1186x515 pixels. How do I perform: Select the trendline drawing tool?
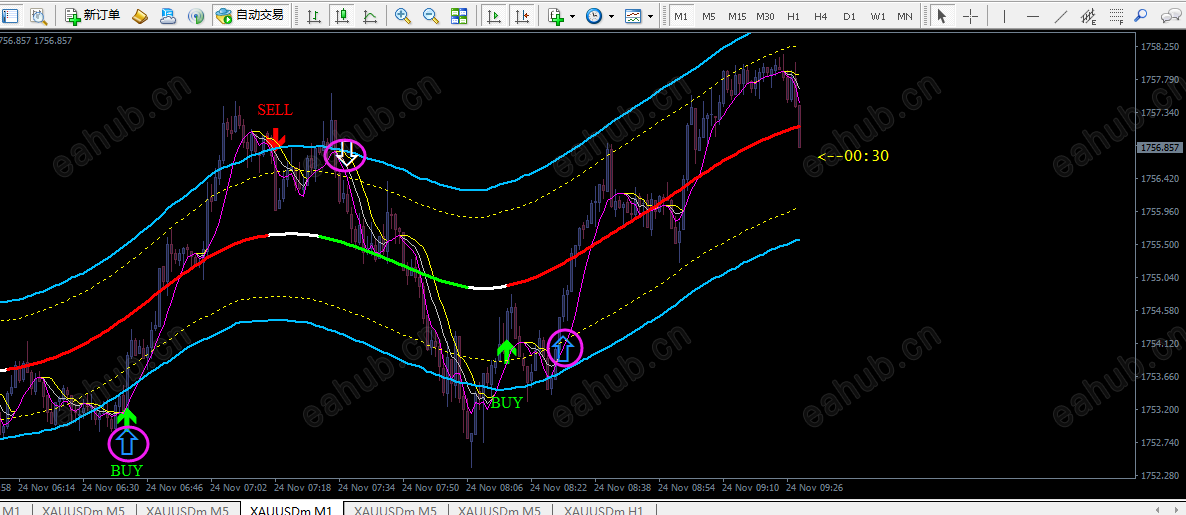click(x=1060, y=15)
